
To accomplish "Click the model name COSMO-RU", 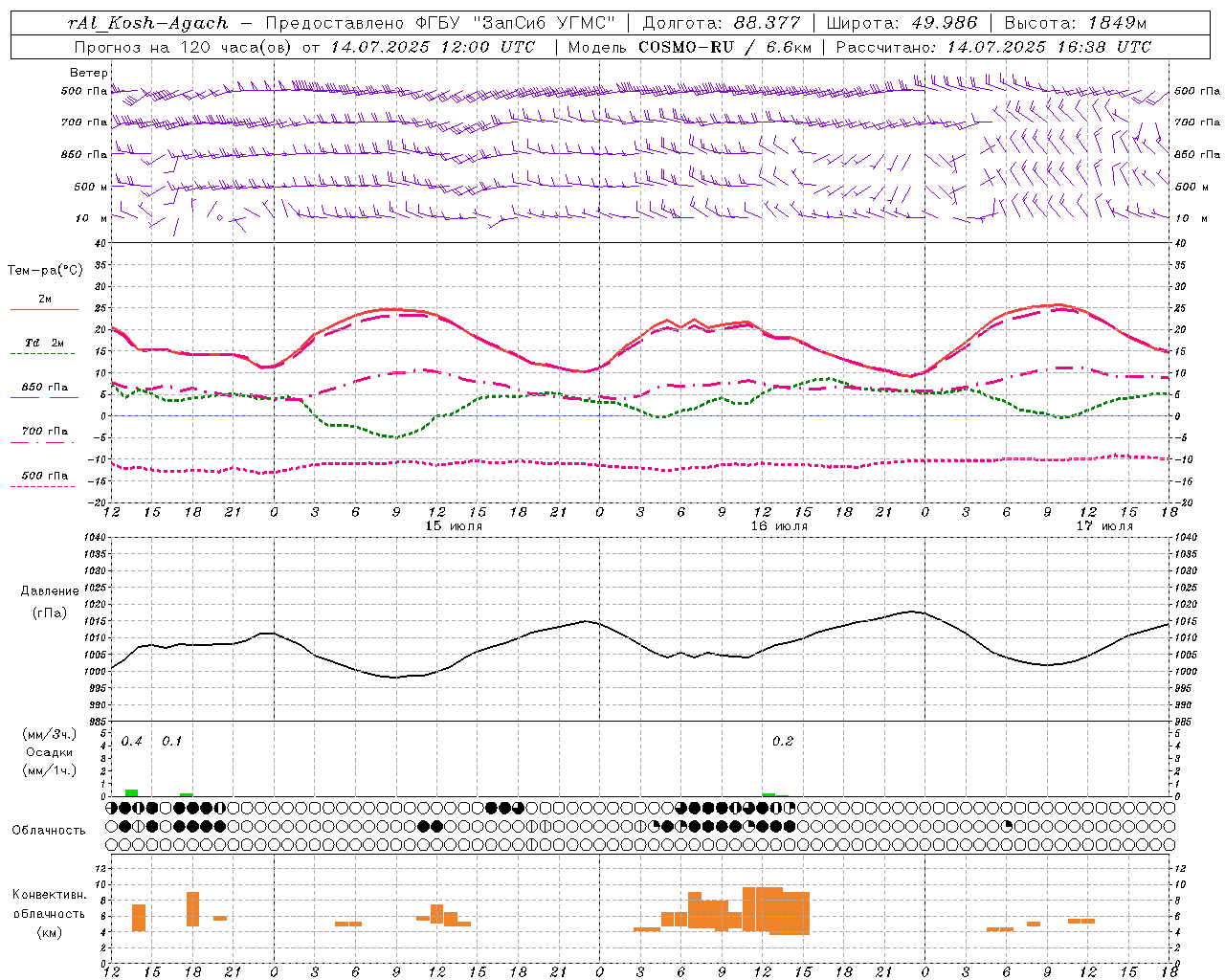I will (686, 47).
